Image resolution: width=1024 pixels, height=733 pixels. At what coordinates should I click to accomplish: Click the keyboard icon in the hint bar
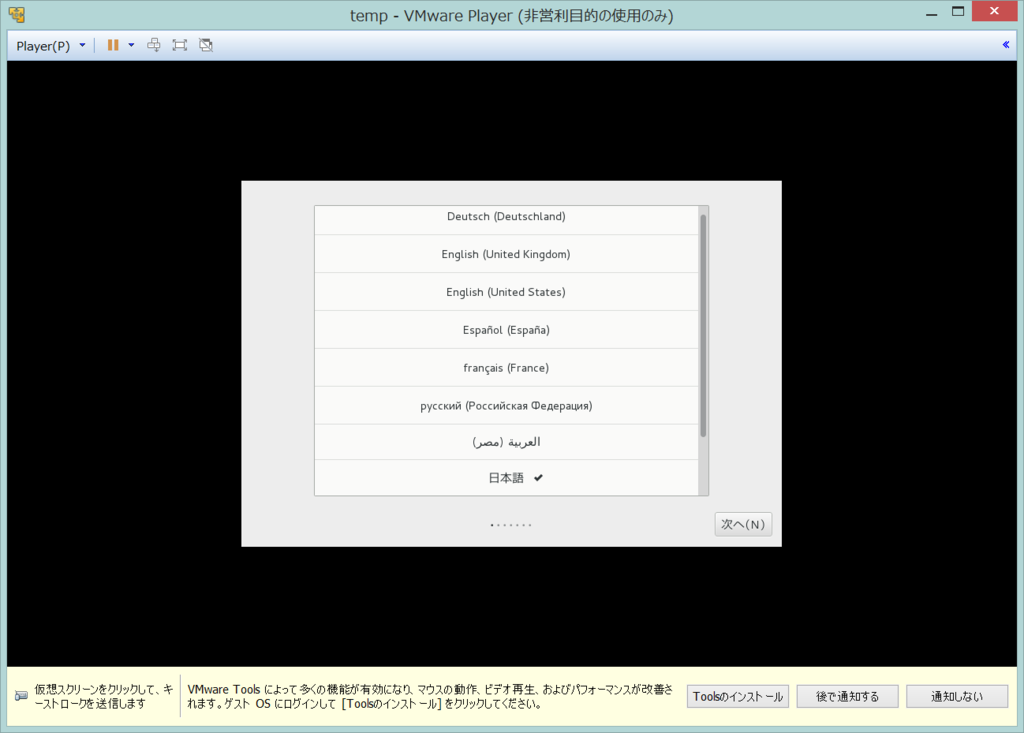(21, 696)
